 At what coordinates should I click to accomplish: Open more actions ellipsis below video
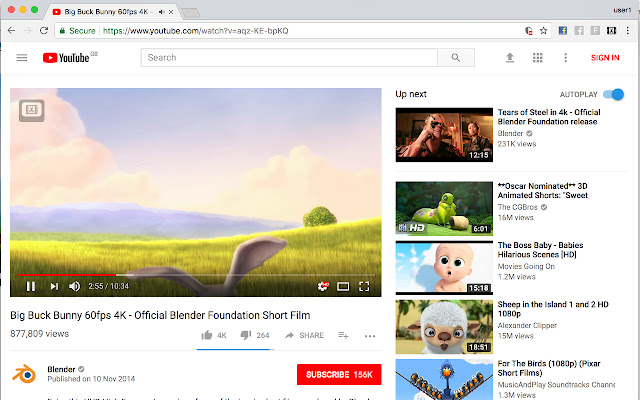(x=370, y=336)
